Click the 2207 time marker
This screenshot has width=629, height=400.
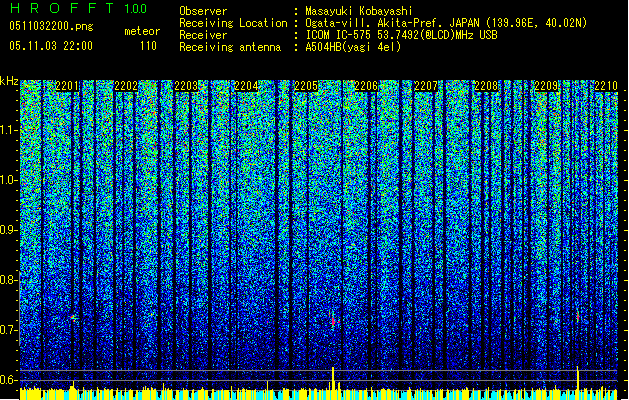[426, 86]
